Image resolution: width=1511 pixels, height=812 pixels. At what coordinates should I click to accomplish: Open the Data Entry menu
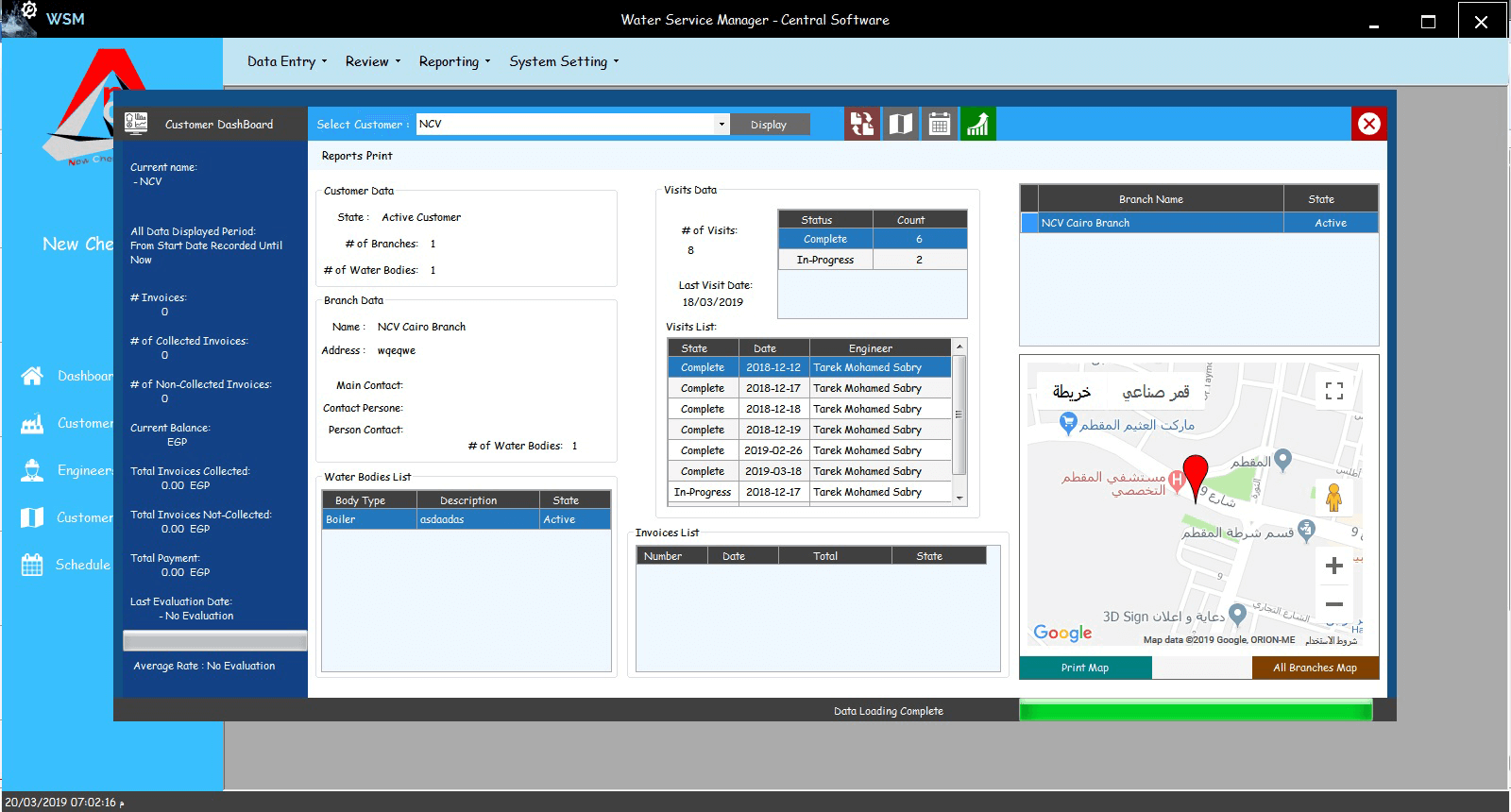tap(286, 61)
